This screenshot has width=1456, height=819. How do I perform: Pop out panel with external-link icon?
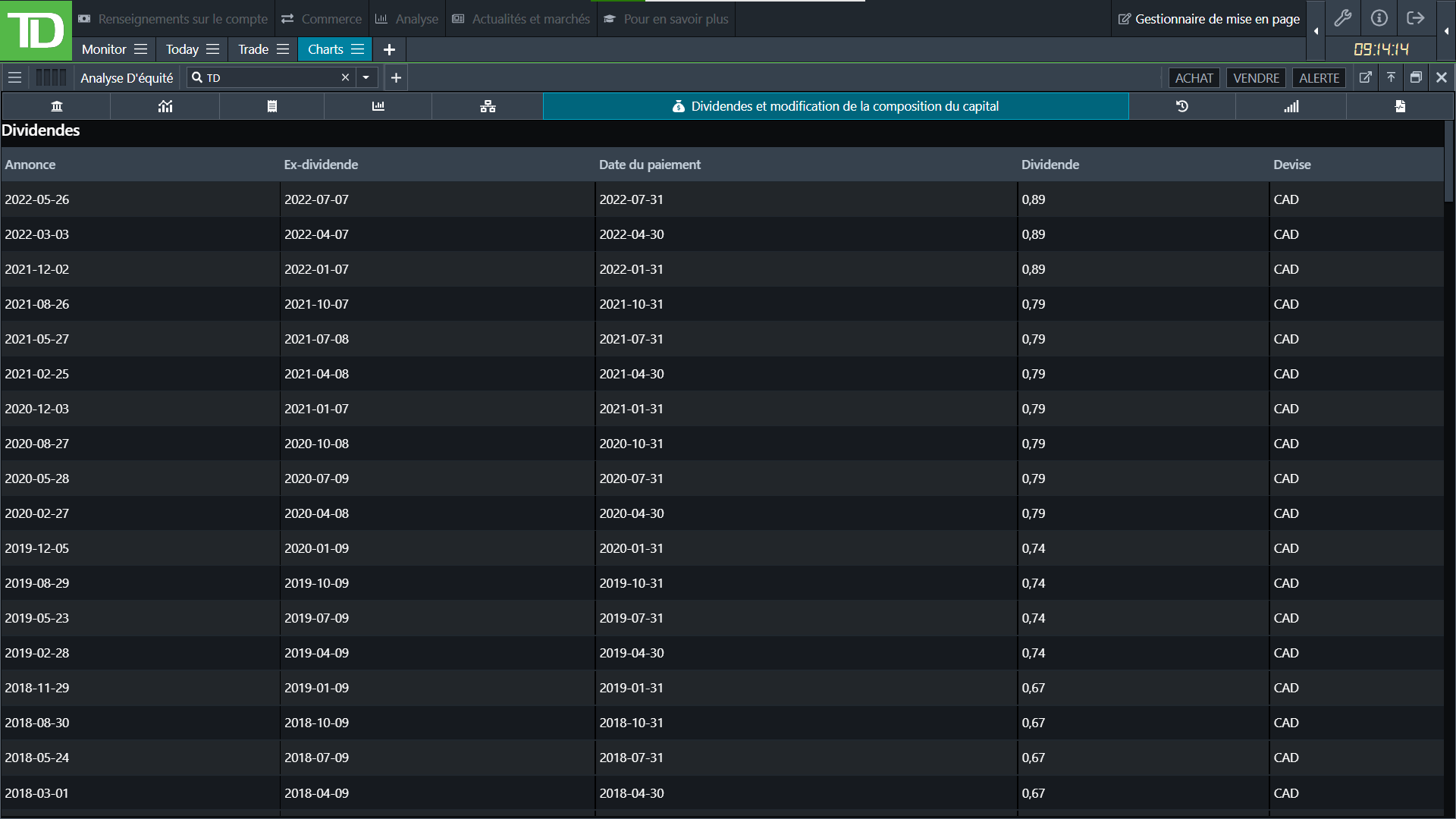tap(1365, 77)
